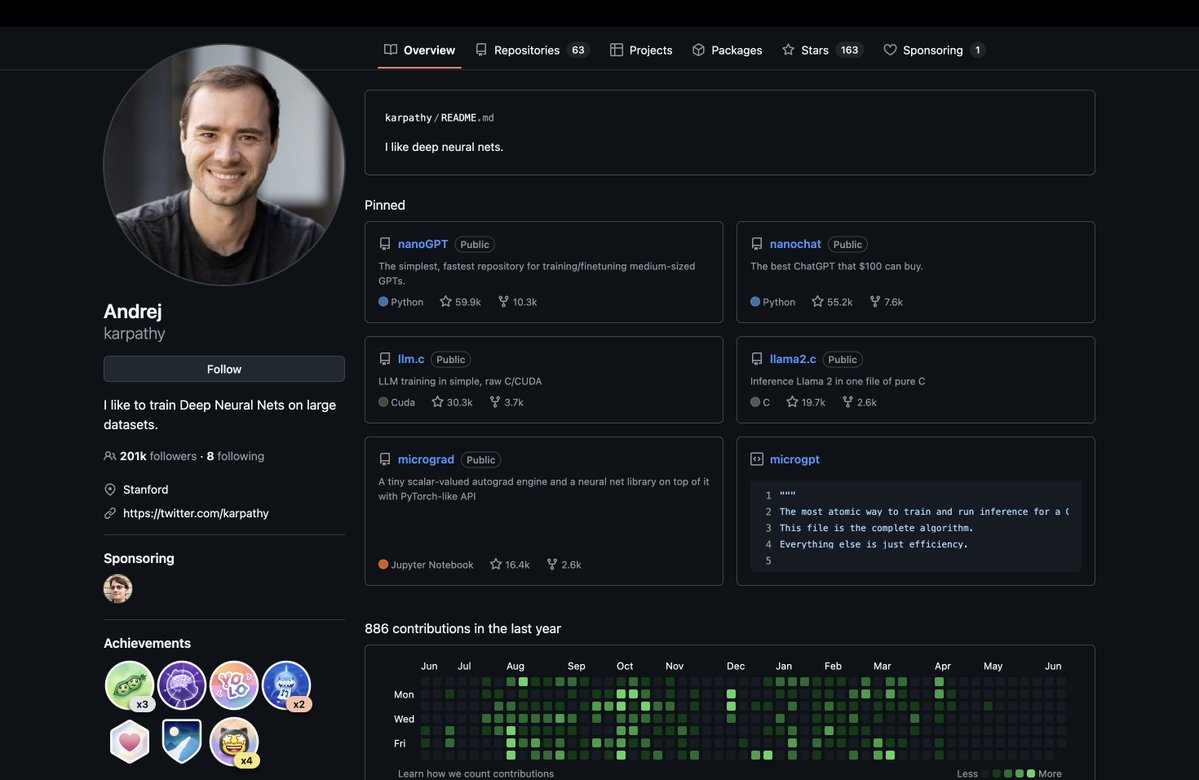This screenshot has width=1199, height=780.
Task: Open the Repositories tab
Action: pos(532,50)
